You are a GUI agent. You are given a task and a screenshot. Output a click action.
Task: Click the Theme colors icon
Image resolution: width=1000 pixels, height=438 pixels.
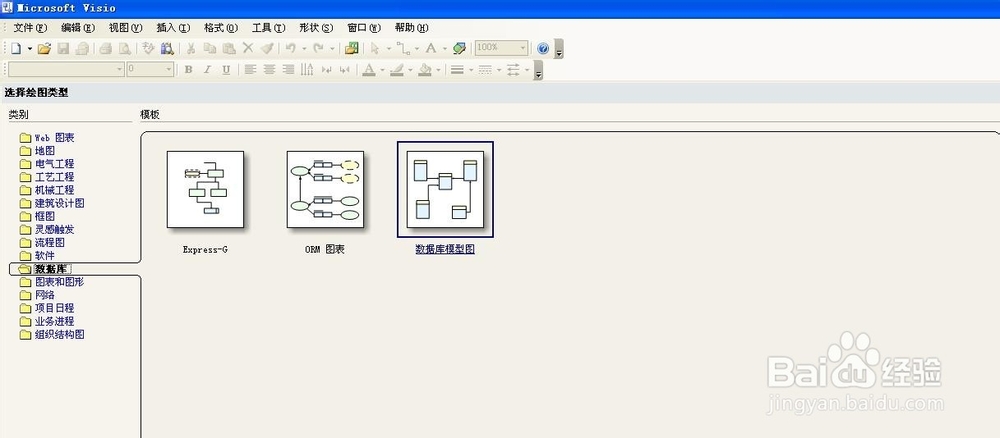click(x=459, y=48)
